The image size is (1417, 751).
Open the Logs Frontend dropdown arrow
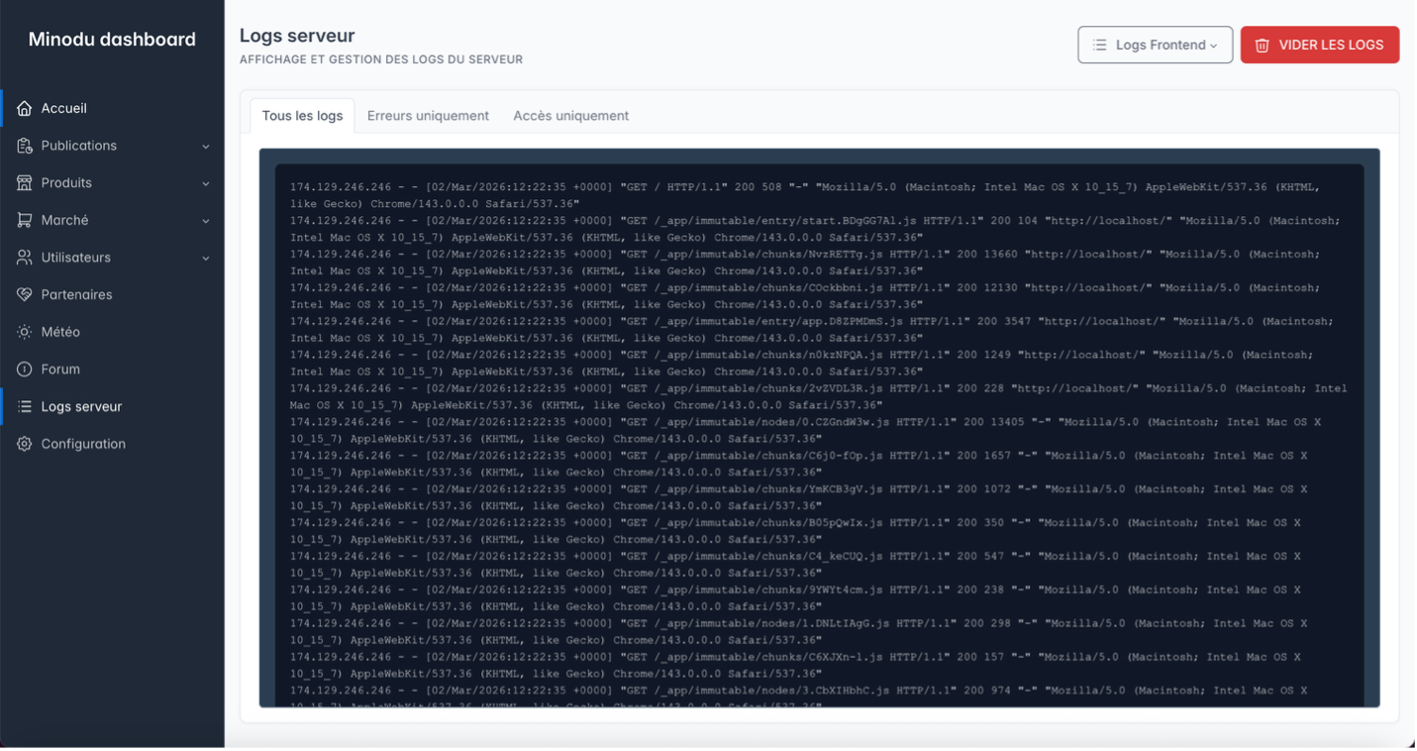1214,46
